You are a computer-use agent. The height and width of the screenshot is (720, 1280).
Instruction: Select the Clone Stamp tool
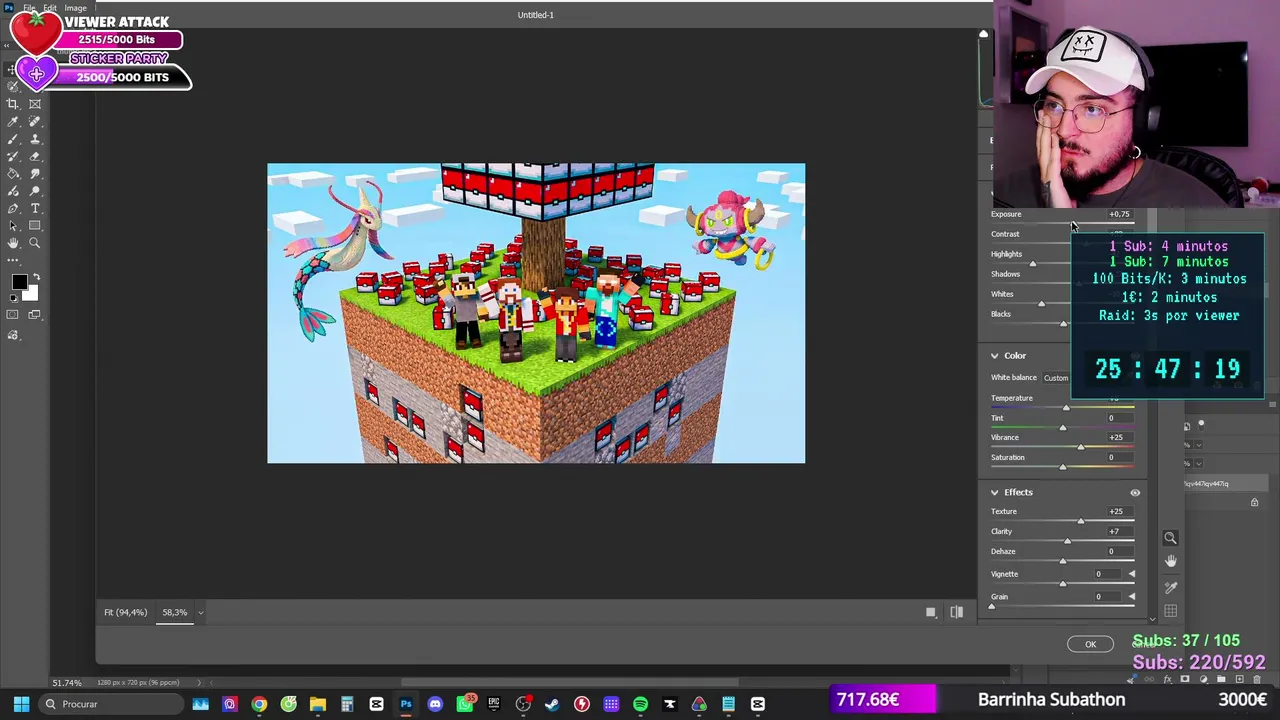click(x=35, y=139)
